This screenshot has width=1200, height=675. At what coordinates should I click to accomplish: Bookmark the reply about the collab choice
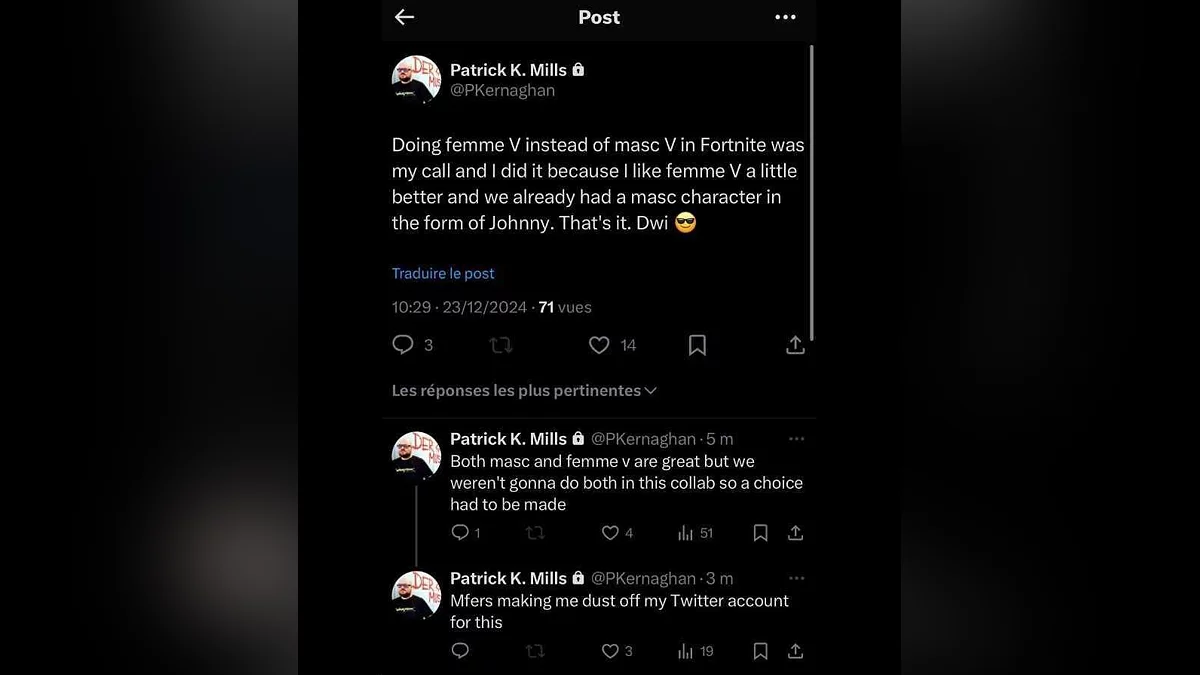[760, 533]
